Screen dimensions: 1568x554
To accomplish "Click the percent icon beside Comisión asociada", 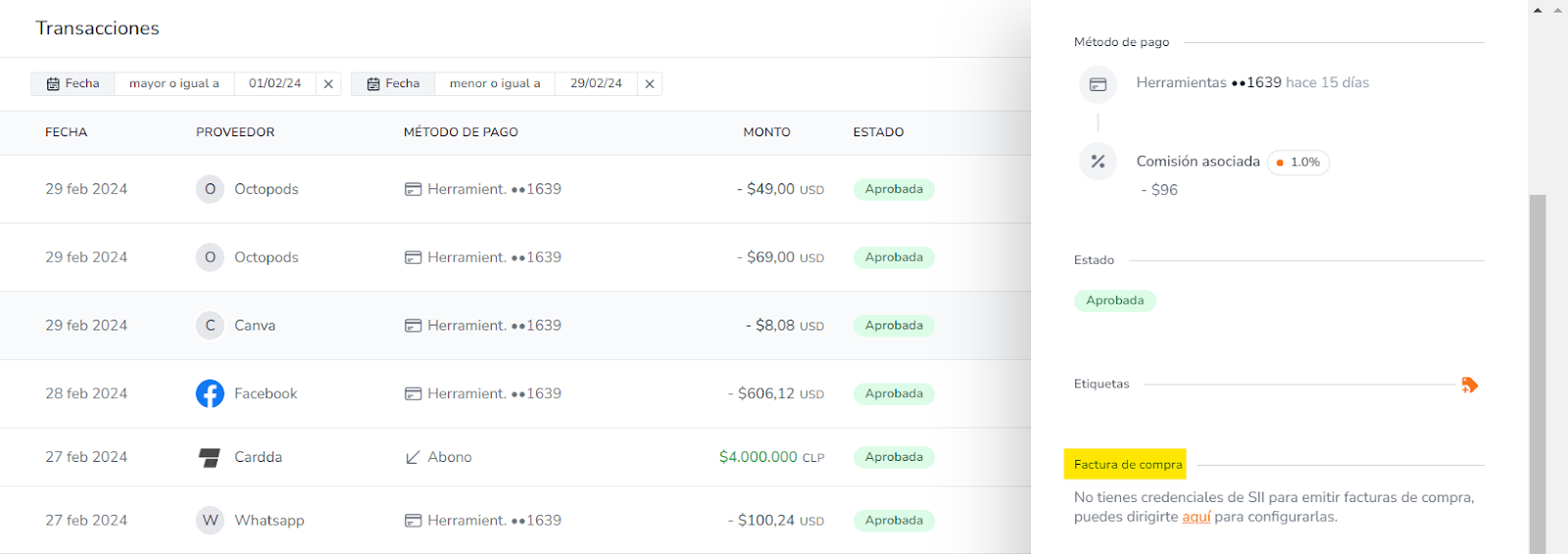I will pyautogui.click(x=1098, y=162).
